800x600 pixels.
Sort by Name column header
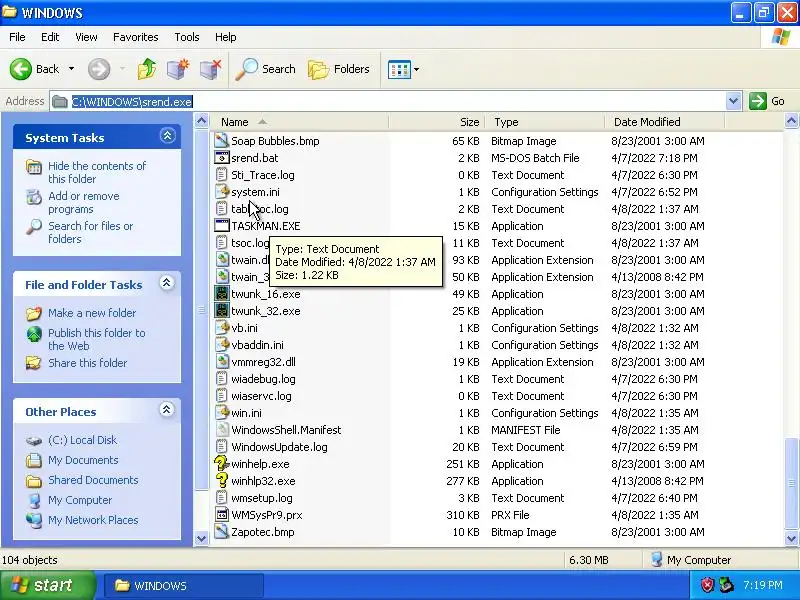pyautogui.click(x=299, y=122)
